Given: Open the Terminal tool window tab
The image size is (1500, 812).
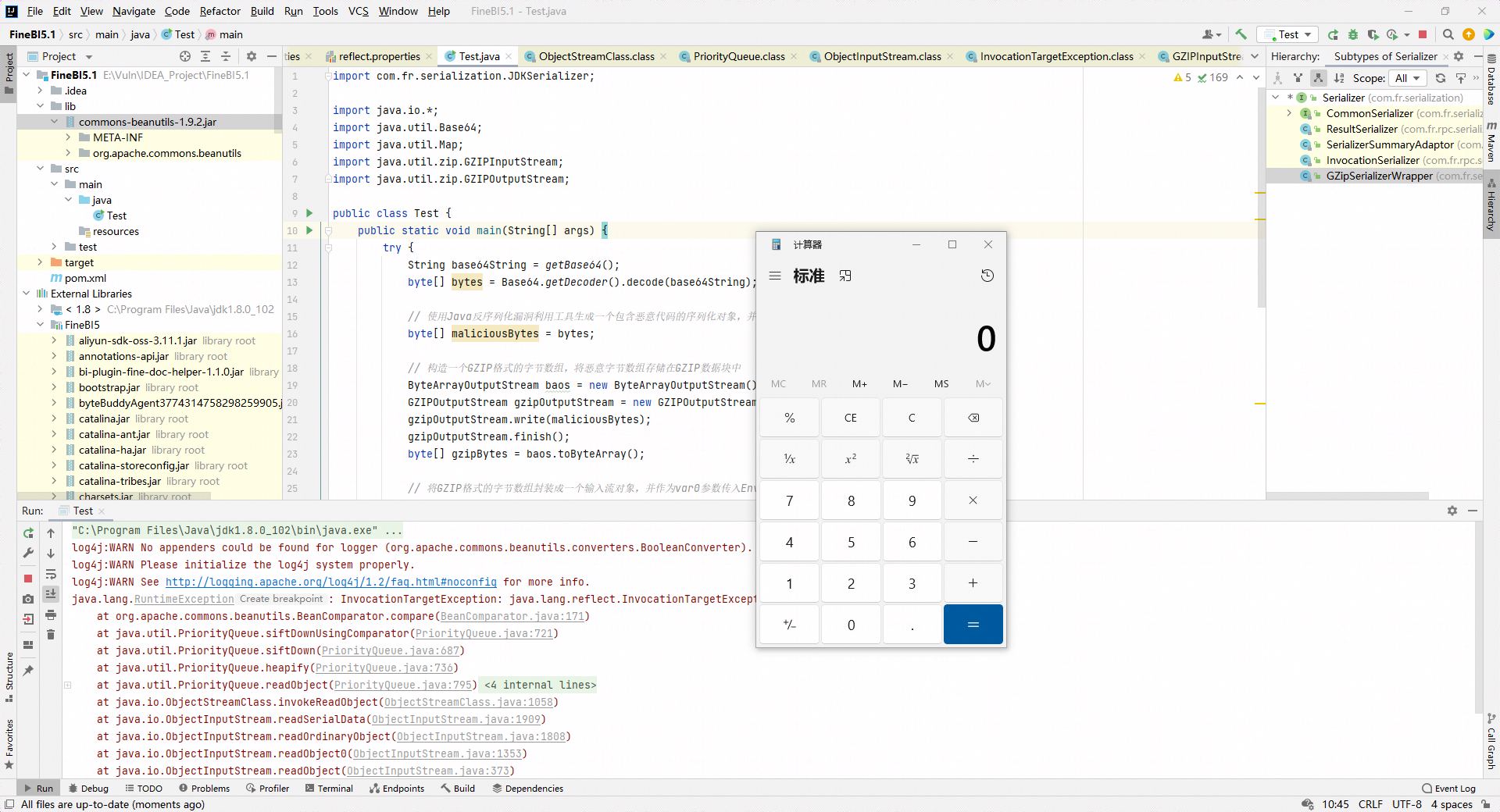Looking at the screenshot, I should [x=329, y=789].
